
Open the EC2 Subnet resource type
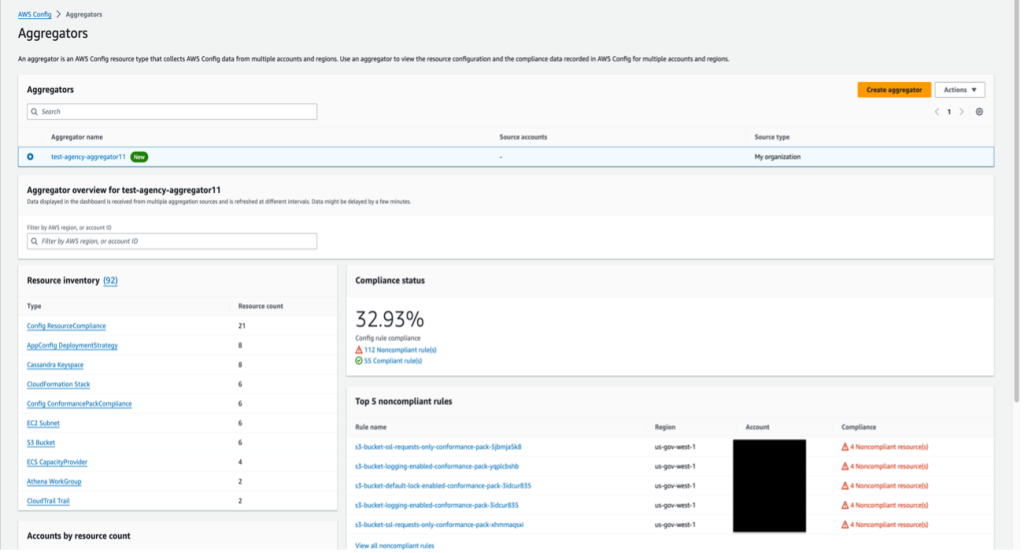pos(43,423)
